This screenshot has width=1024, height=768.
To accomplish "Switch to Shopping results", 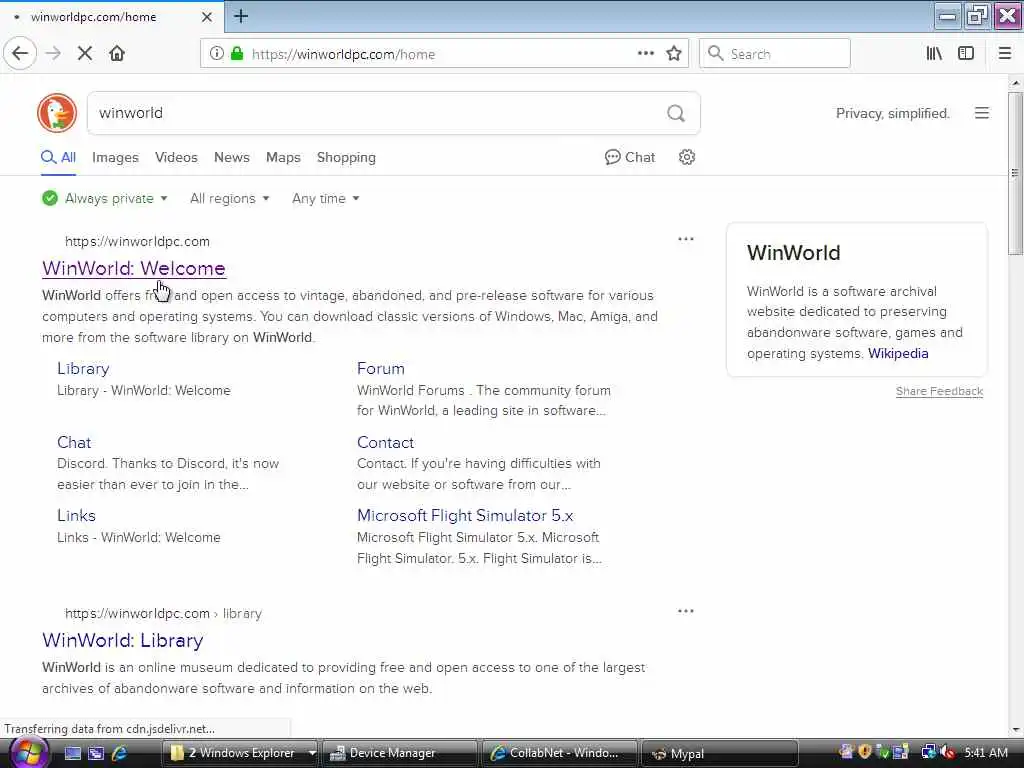I will (x=346, y=157).
